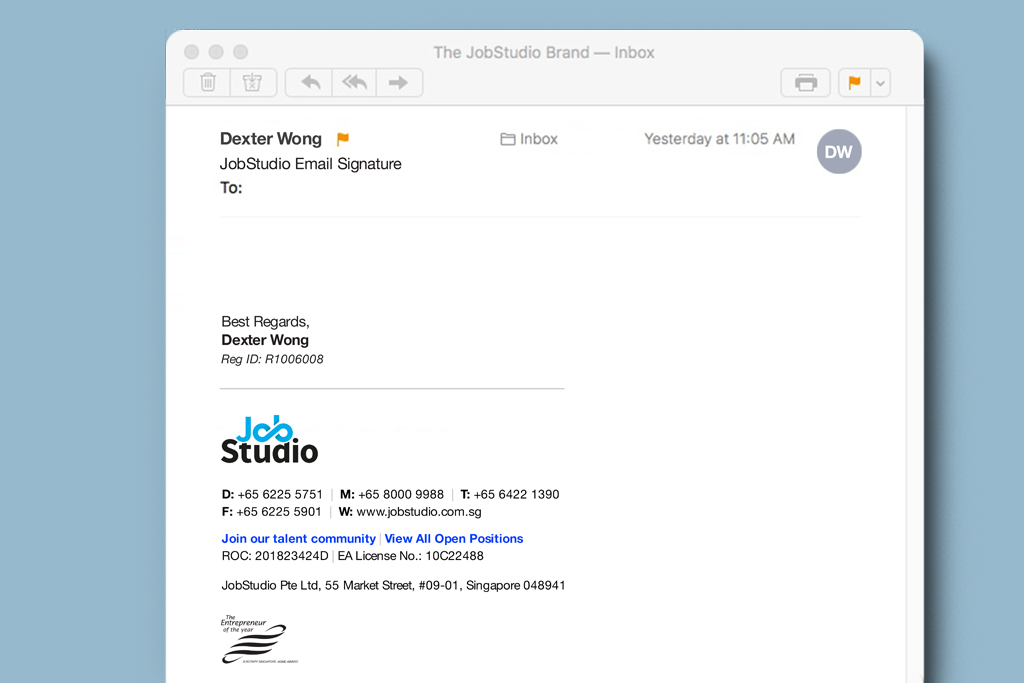Click the 55 Market Street address line
Screen dimensions: 1024x683
(393, 586)
